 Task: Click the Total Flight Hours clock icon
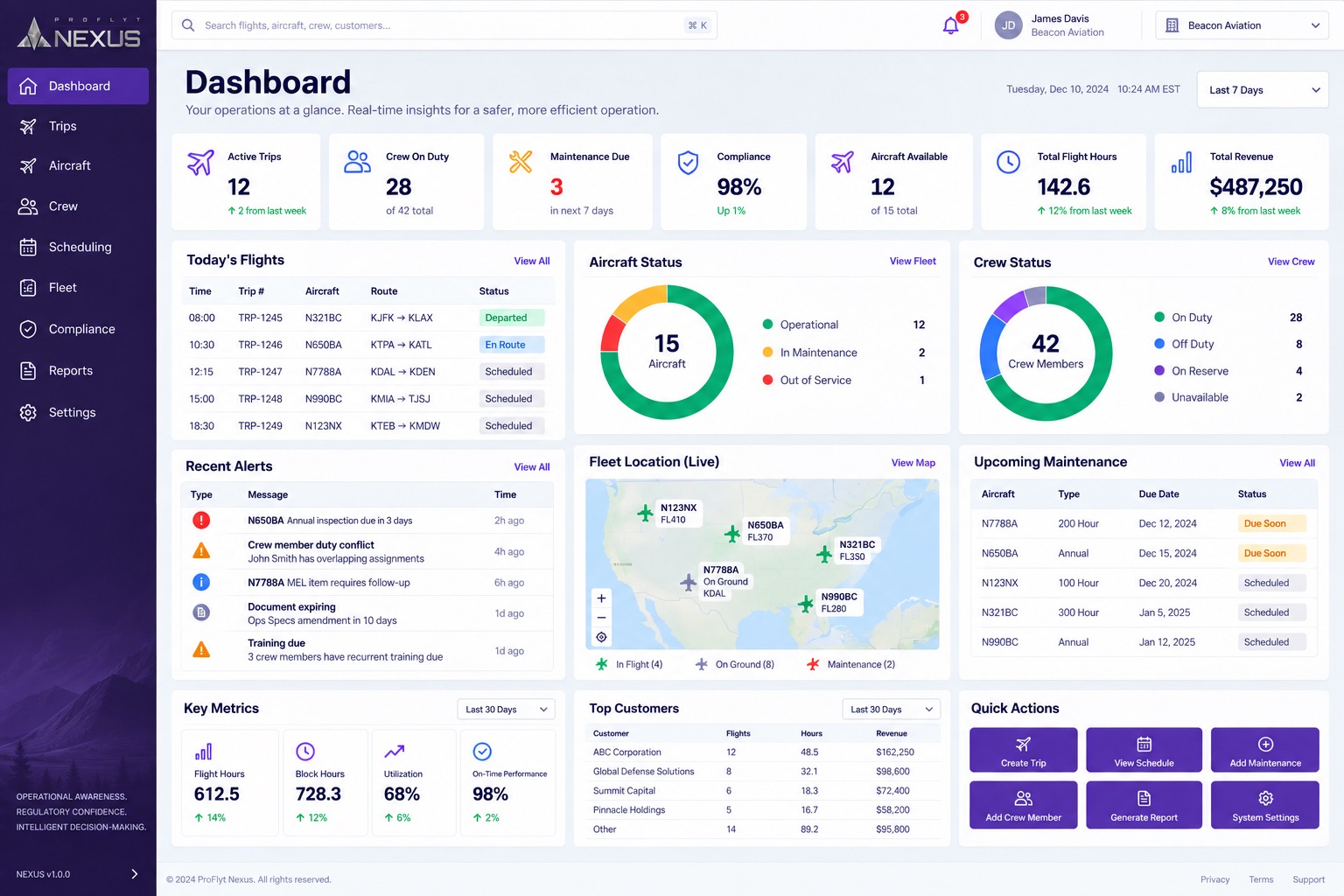[1008, 162]
